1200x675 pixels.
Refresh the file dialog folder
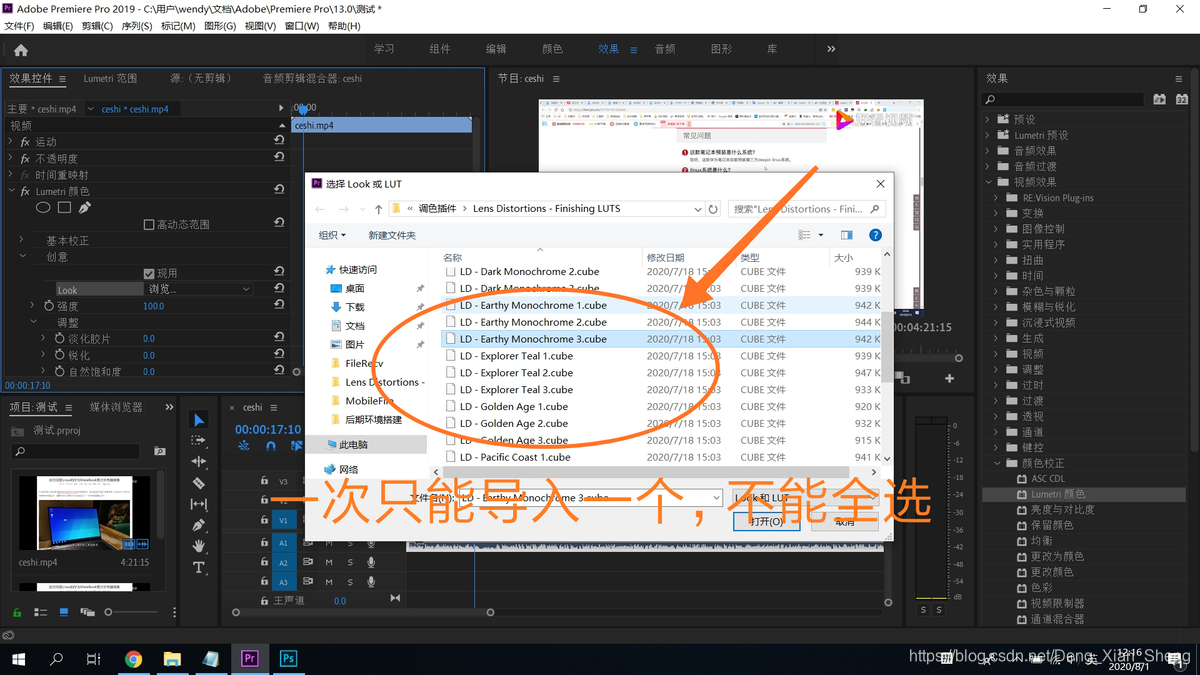click(x=713, y=209)
